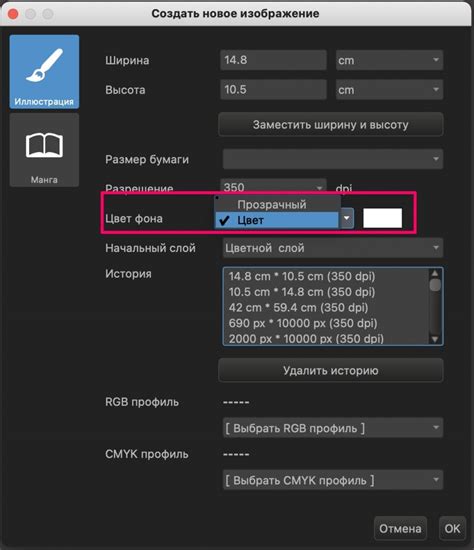
Task: Open the Выбрать CMYK профиль dropdown
Action: pyautogui.click(x=333, y=480)
